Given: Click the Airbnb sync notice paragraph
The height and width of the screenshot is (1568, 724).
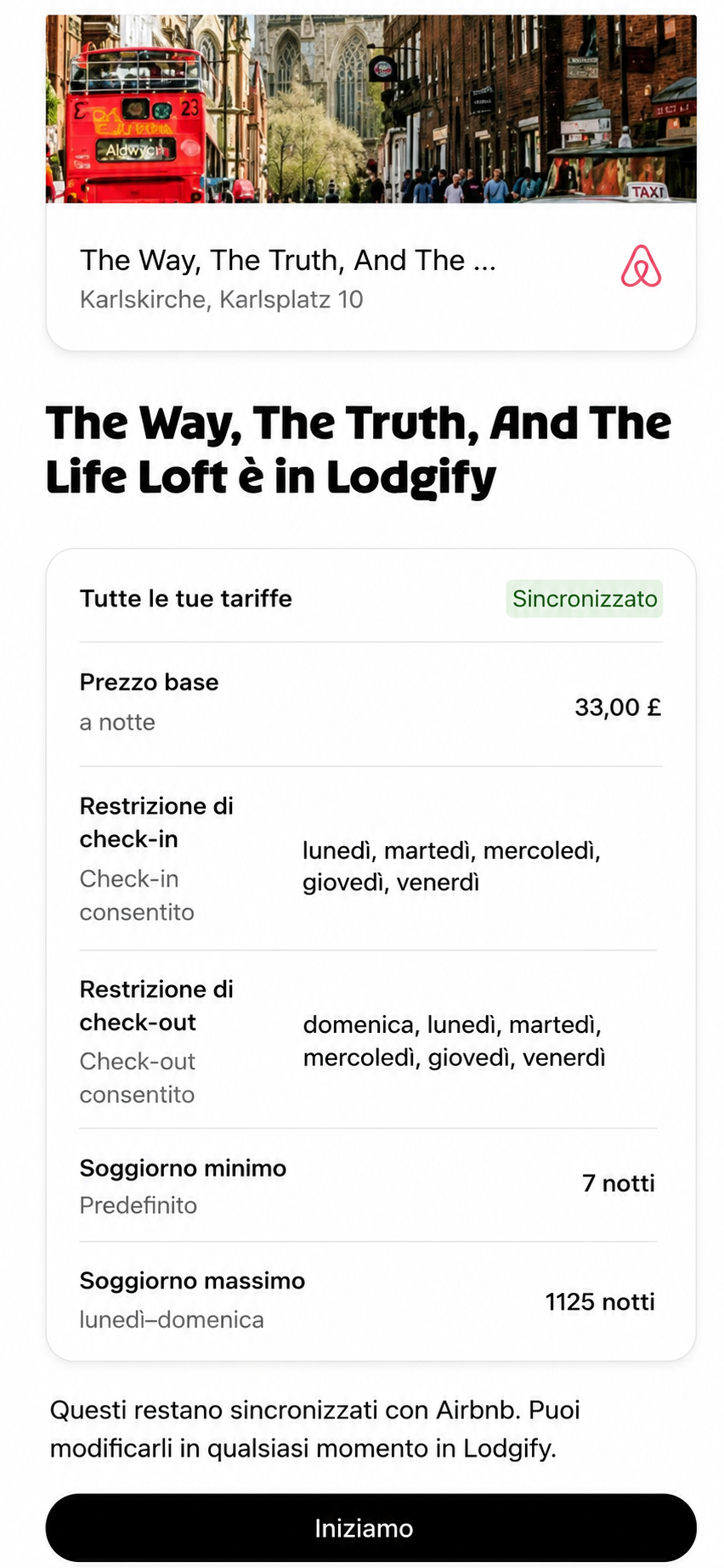Looking at the screenshot, I should pyautogui.click(x=315, y=1429).
